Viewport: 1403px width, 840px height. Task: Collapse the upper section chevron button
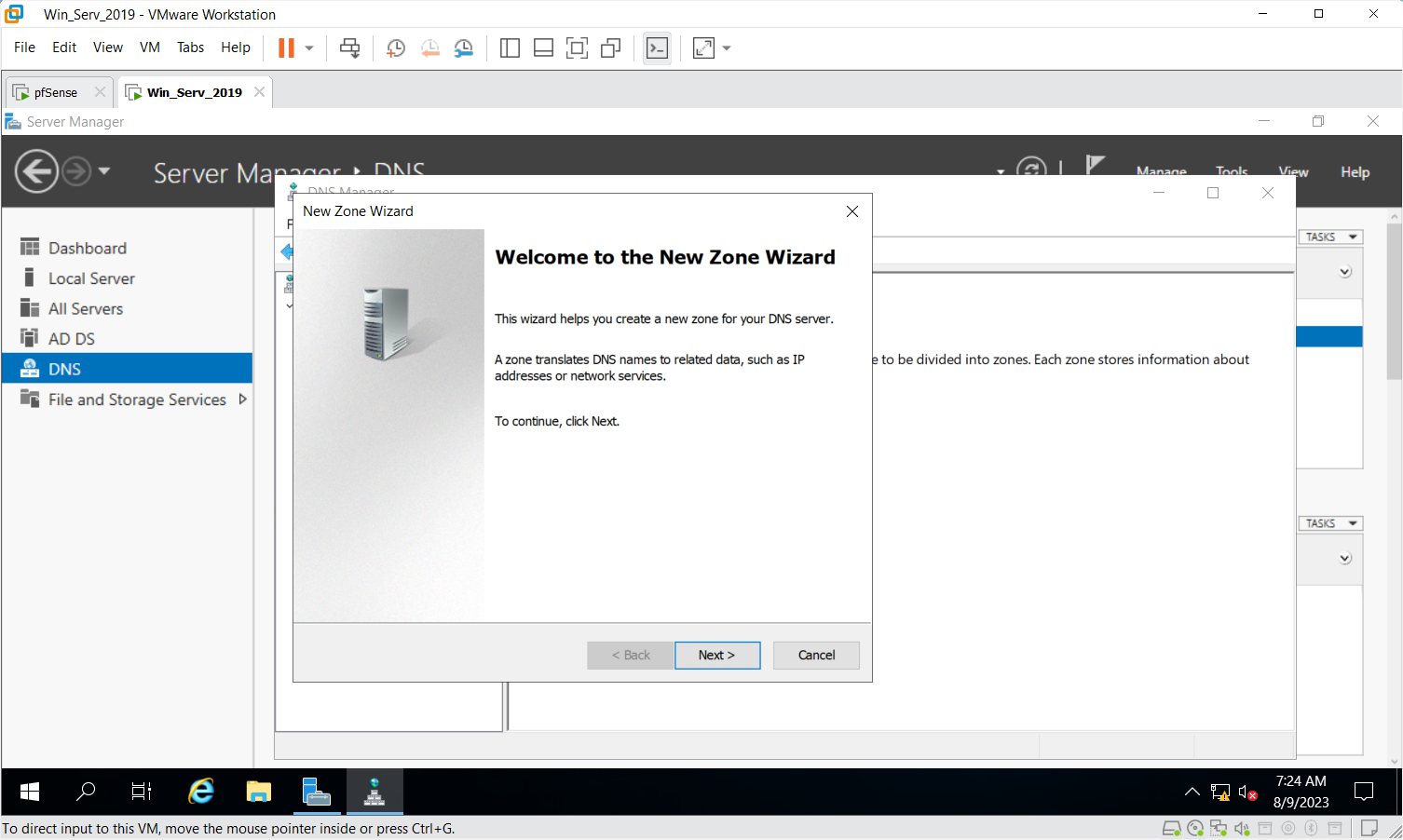pos(1344,272)
